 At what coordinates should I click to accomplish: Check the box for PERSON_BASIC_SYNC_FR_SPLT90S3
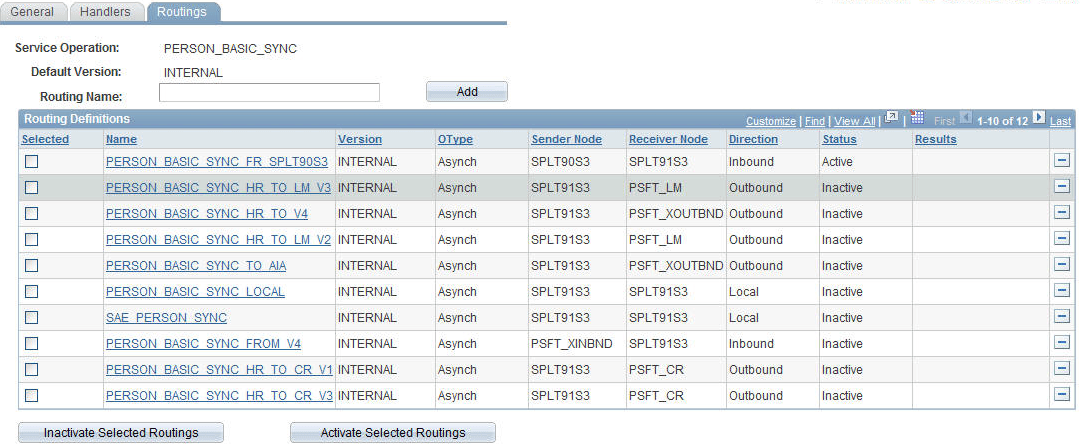coord(32,162)
